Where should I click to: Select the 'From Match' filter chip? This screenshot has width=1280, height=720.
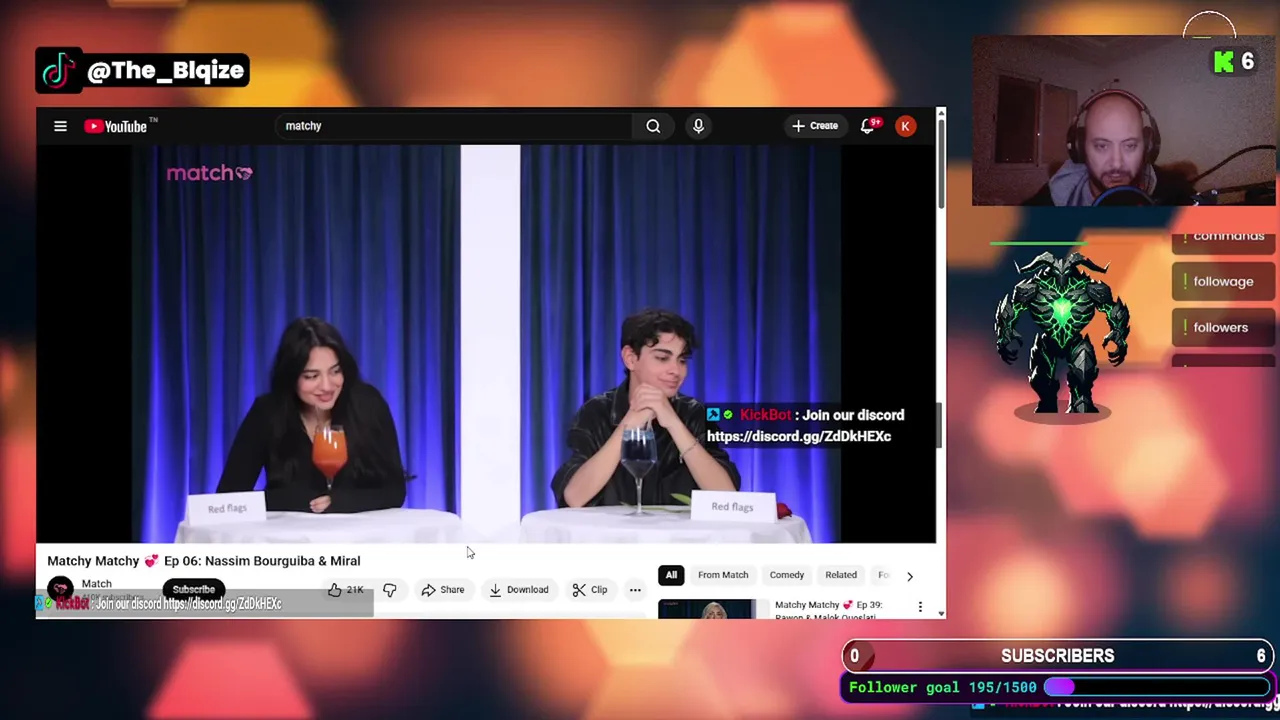(723, 575)
